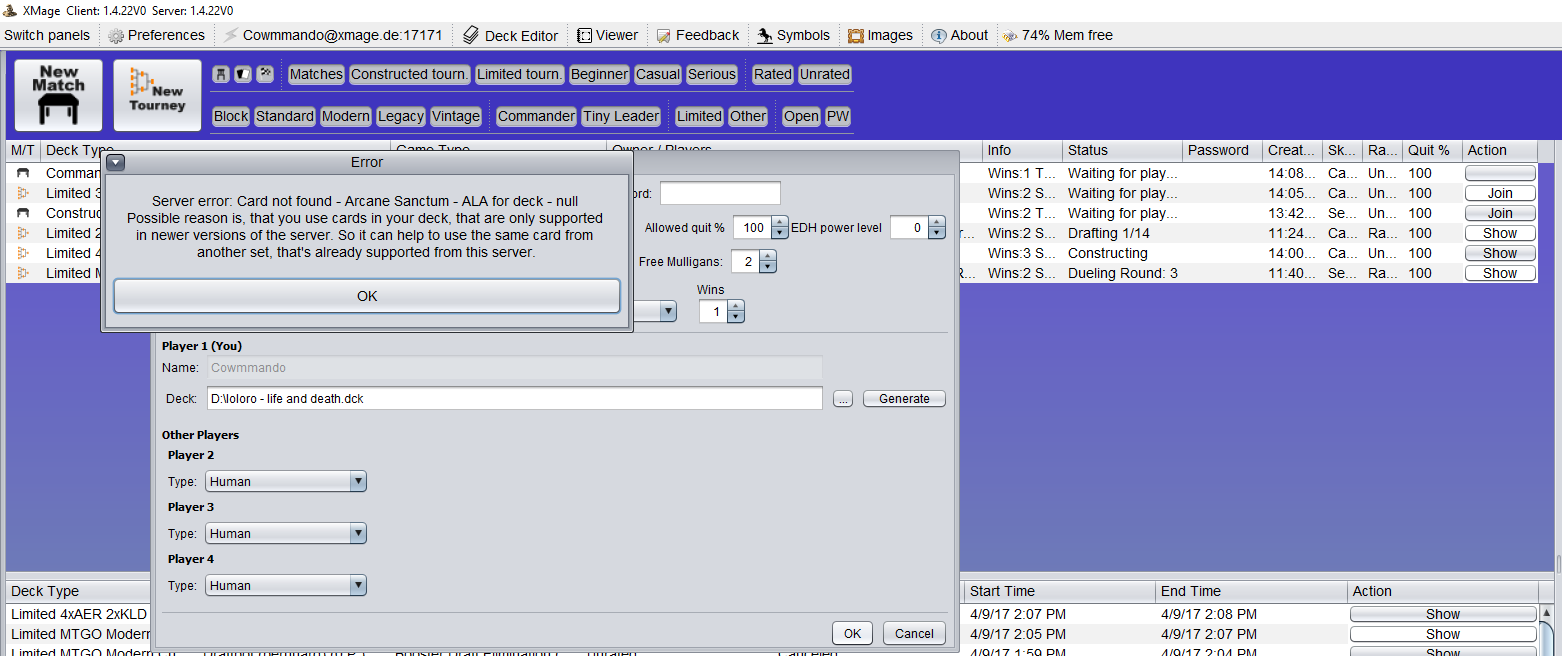Open Preferences with the gear icon
The width and height of the screenshot is (1562, 656).
click(x=117, y=36)
